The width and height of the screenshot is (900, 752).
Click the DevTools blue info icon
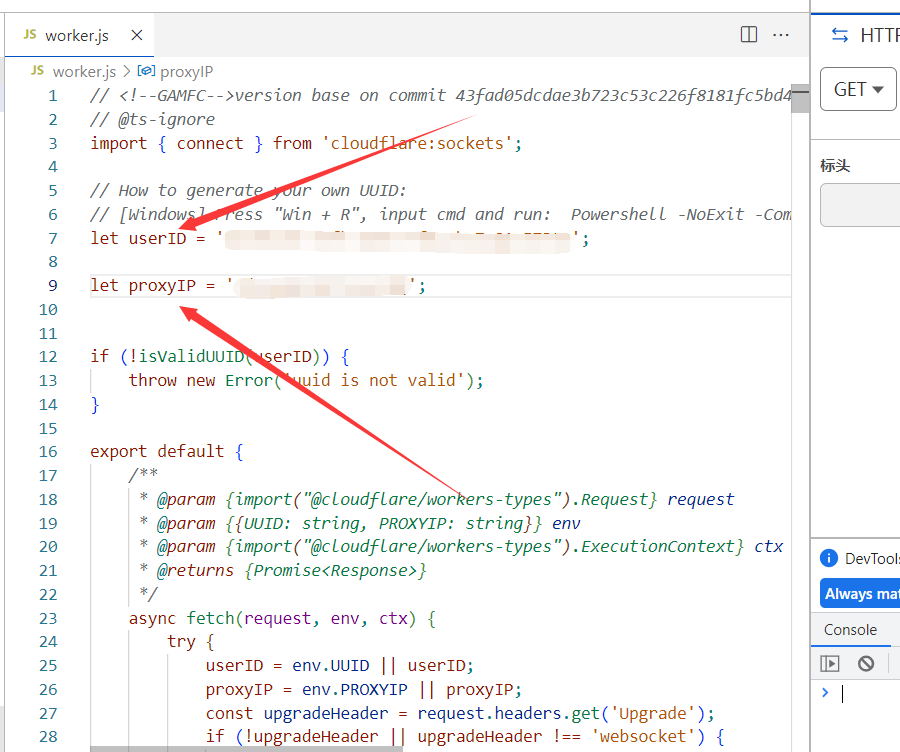(x=828, y=559)
